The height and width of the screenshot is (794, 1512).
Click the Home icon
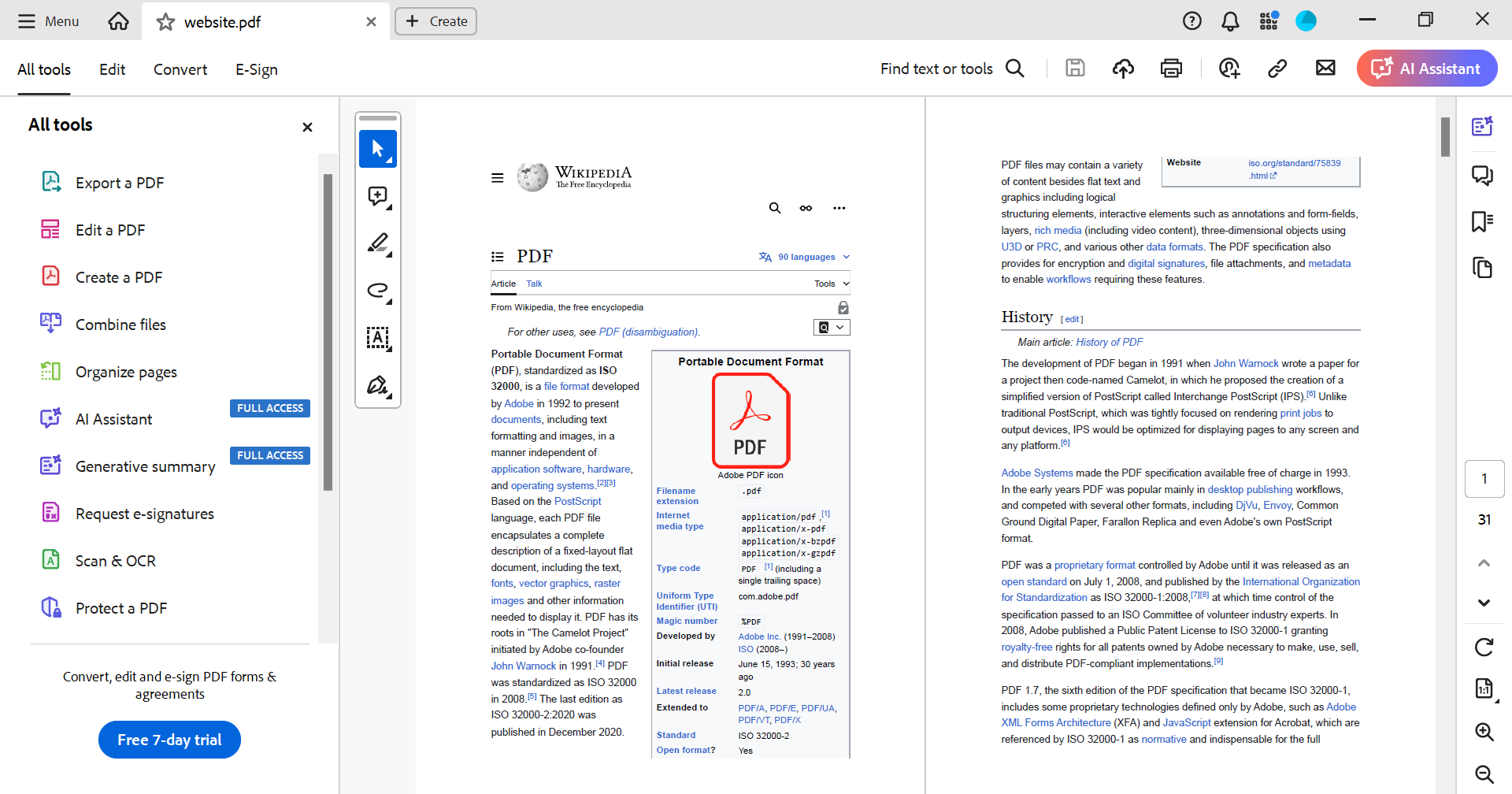click(x=118, y=21)
